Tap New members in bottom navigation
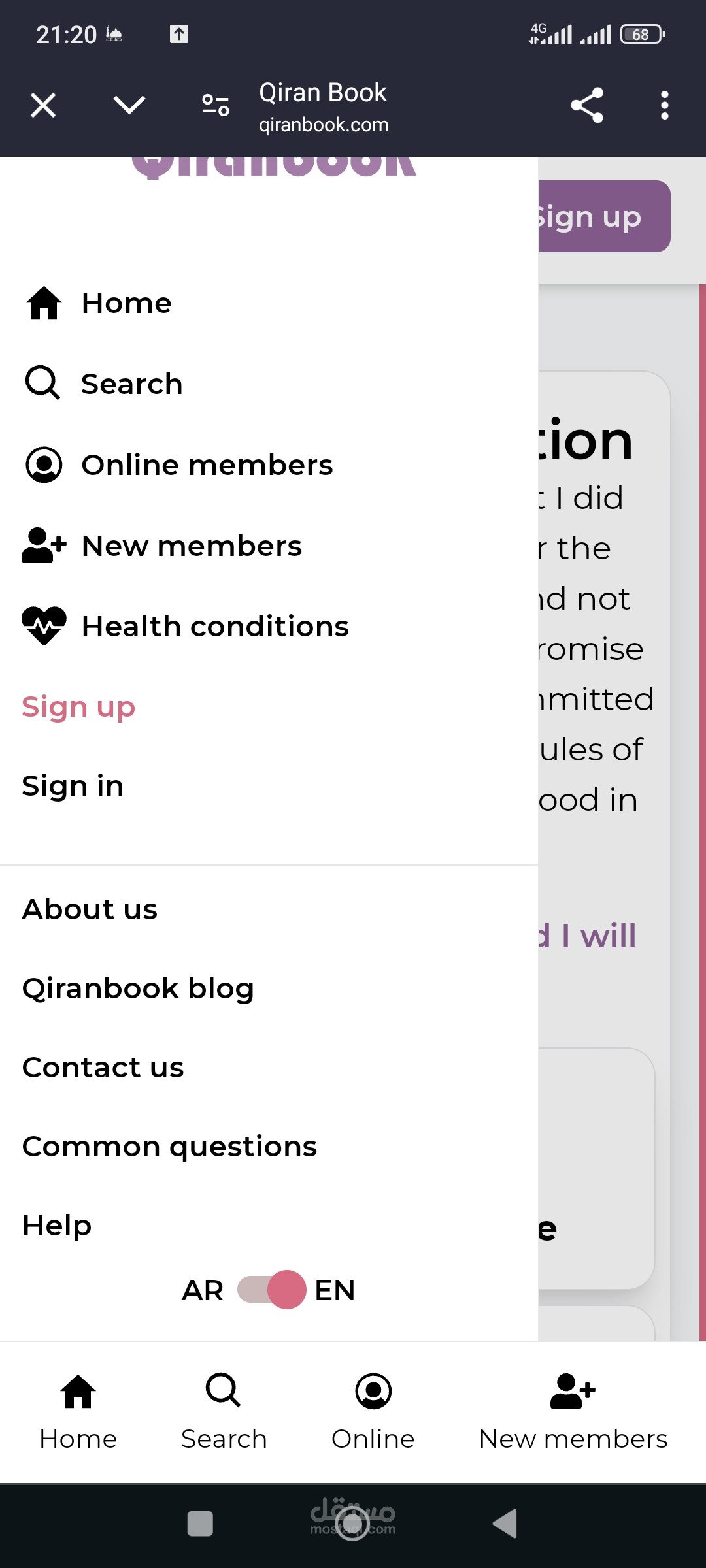Image resolution: width=706 pixels, height=1568 pixels. click(573, 1411)
